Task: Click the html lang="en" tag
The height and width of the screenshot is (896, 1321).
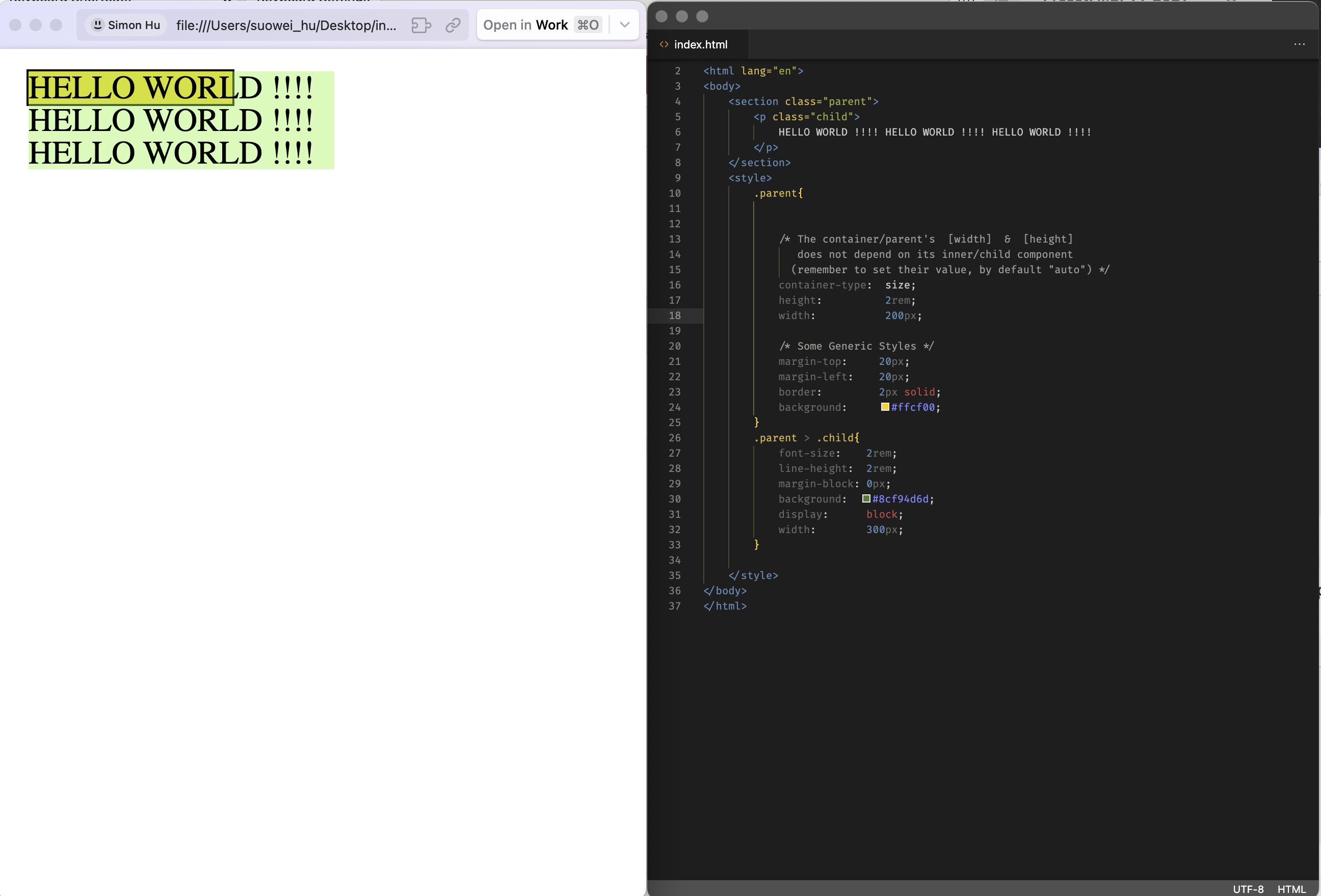Action: [753, 70]
